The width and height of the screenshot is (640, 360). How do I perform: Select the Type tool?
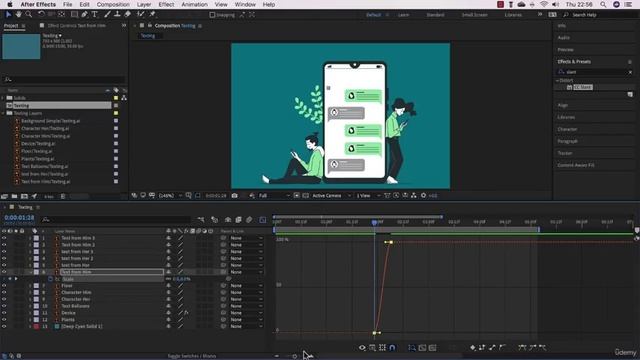pyautogui.click(x=95, y=15)
